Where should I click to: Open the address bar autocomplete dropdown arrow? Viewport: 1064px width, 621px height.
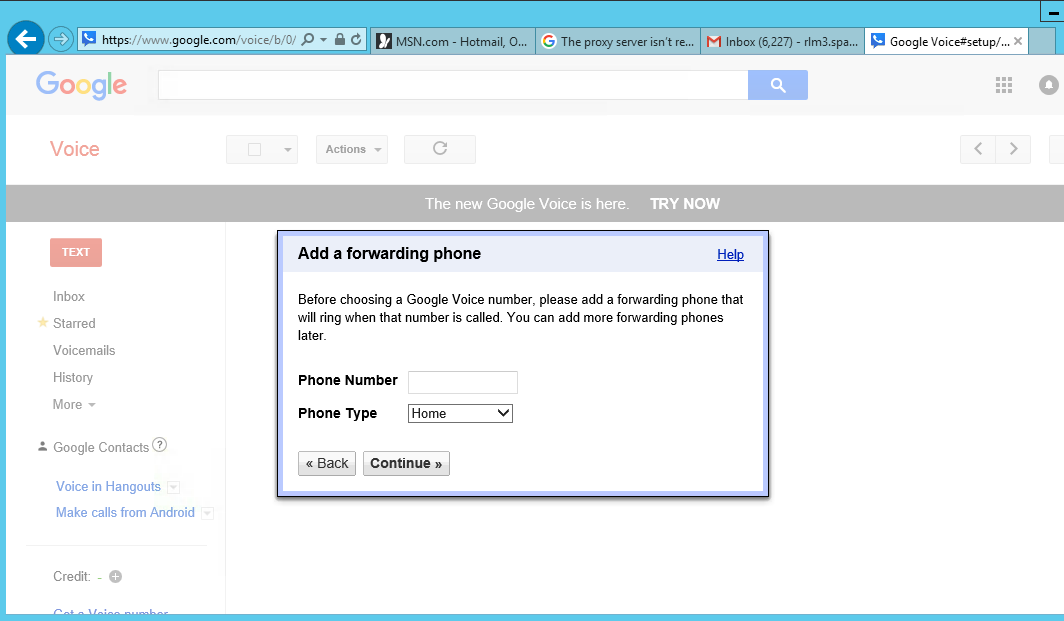[x=323, y=39]
